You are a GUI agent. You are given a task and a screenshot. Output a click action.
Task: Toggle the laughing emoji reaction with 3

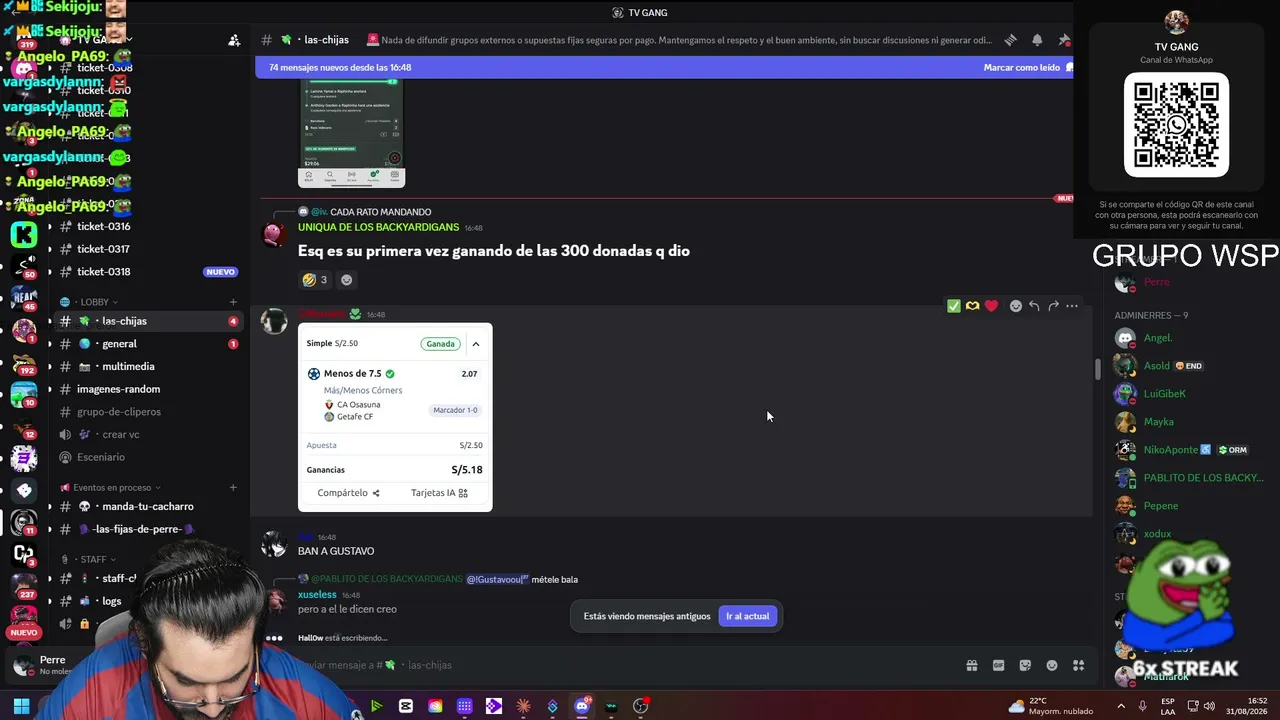point(315,280)
